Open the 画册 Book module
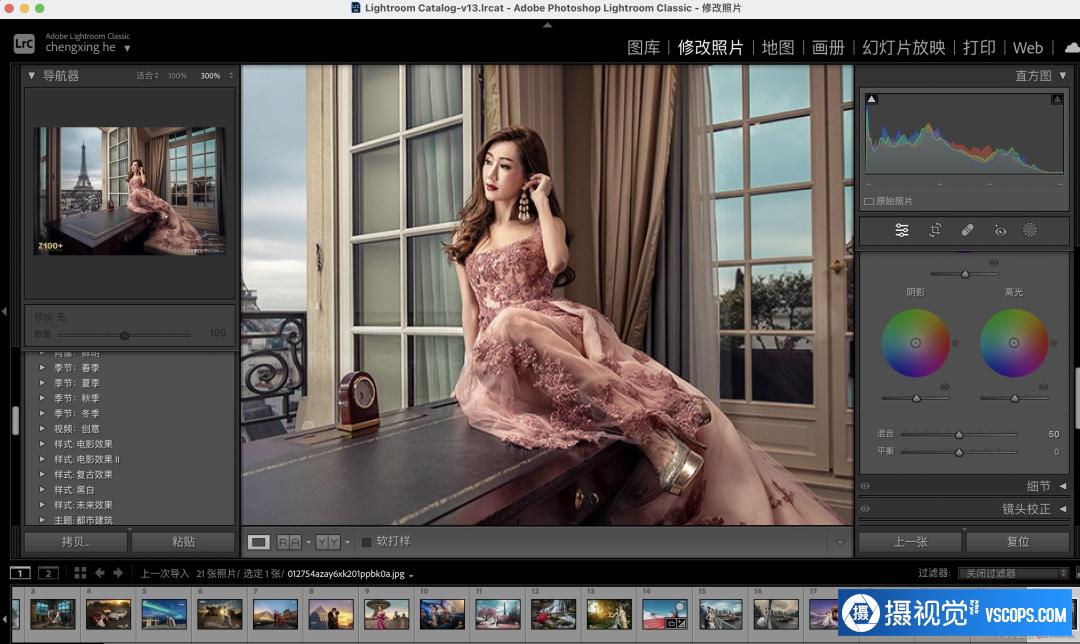Image resolution: width=1080 pixels, height=644 pixels. click(828, 48)
